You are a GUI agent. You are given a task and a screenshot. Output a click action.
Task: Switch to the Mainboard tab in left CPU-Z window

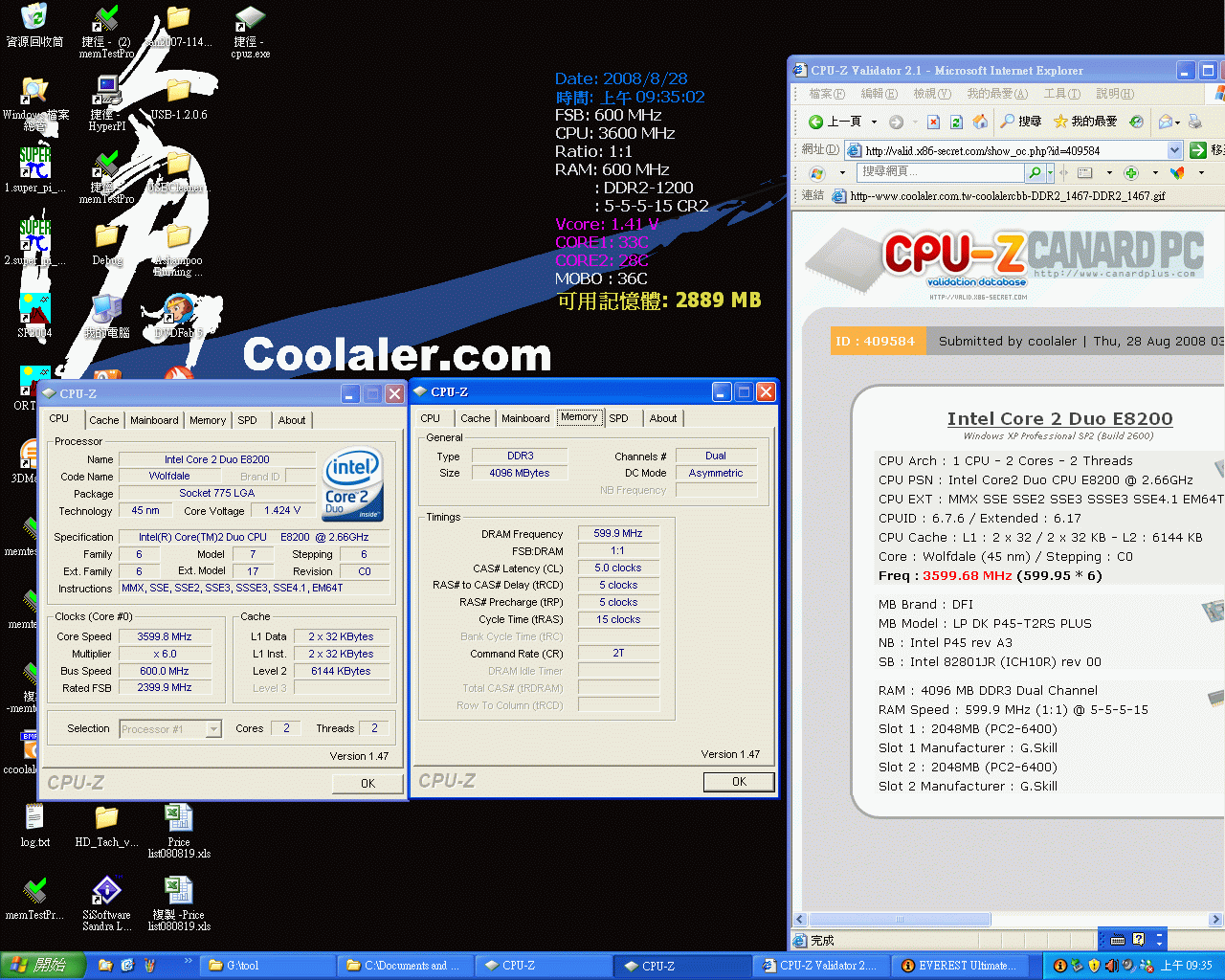(x=154, y=420)
